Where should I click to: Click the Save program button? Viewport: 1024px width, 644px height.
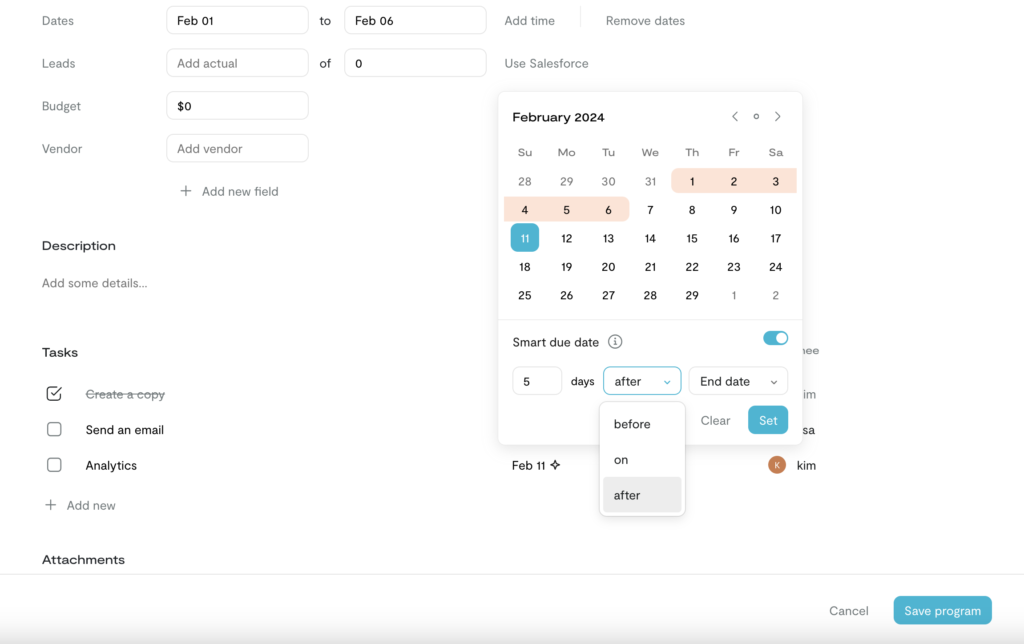942,611
